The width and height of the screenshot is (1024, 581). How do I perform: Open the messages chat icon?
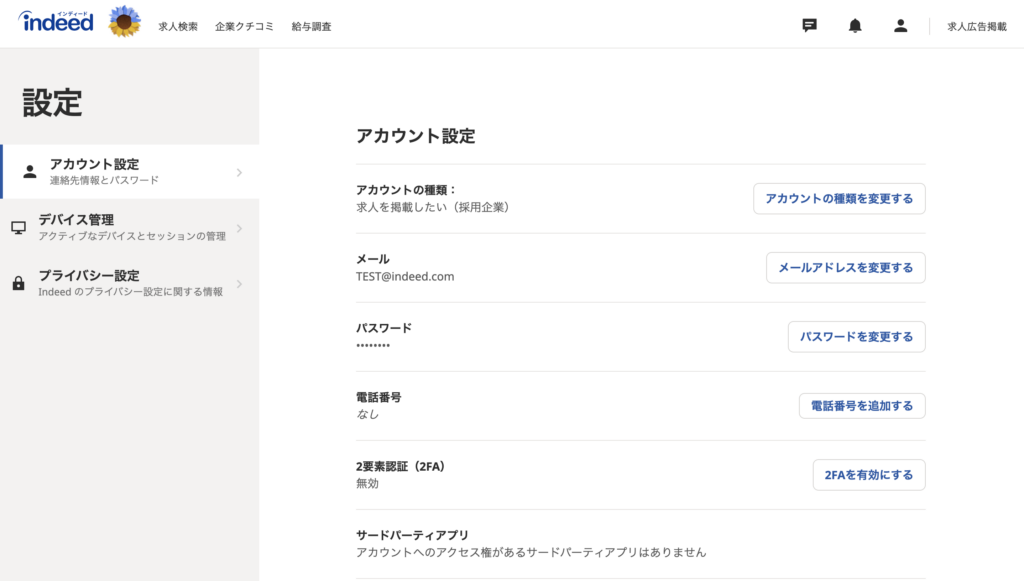[810, 26]
